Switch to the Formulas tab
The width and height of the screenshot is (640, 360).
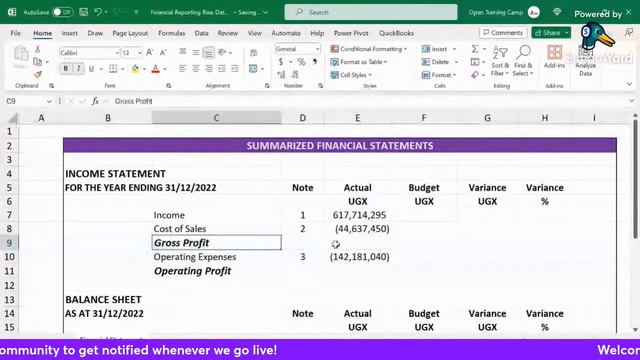pyautogui.click(x=171, y=33)
